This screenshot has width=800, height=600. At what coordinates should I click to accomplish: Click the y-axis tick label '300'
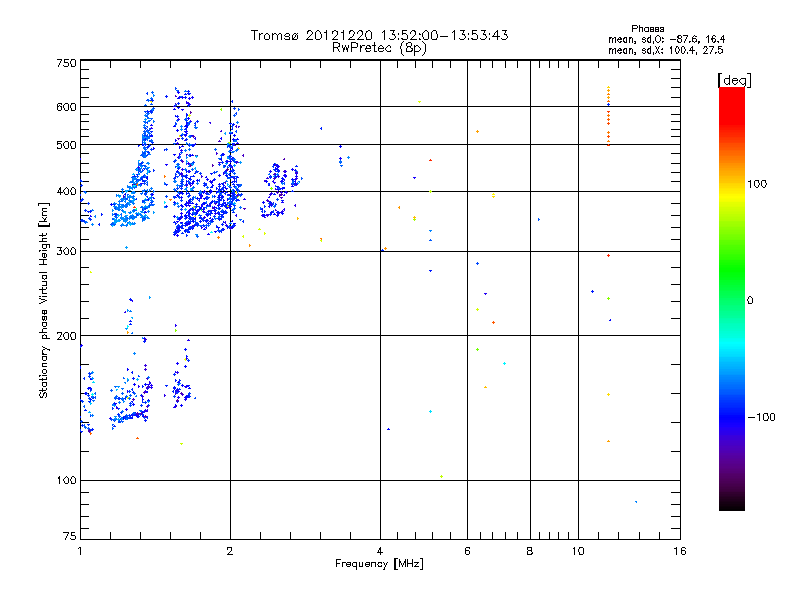tap(67, 251)
